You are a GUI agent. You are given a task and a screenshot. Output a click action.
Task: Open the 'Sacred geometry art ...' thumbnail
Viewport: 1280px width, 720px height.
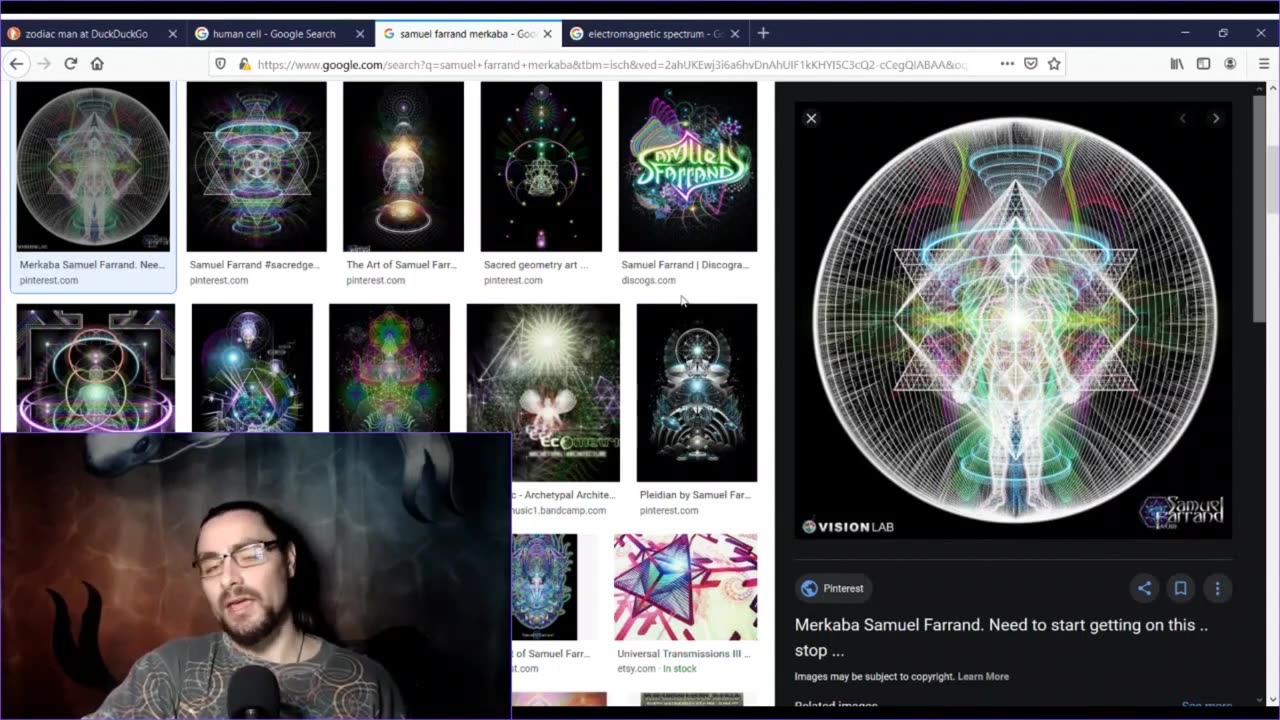(541, 166)
